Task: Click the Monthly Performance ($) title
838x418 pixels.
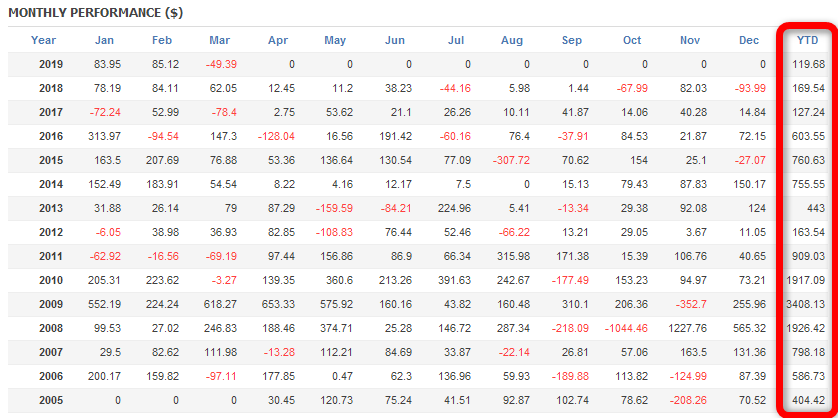Action: click(x=88, y=11)
